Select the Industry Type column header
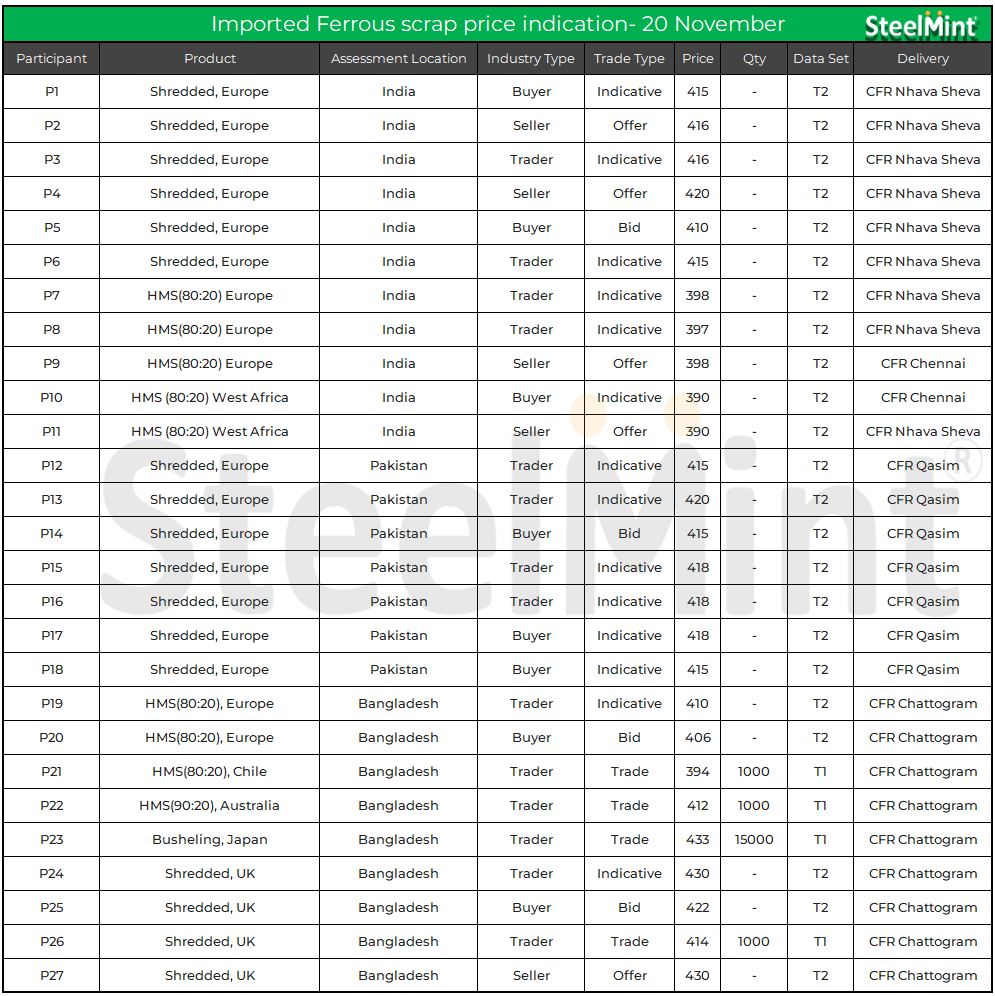The width and height of the screenshot is (995, 996). click(531, 59)
